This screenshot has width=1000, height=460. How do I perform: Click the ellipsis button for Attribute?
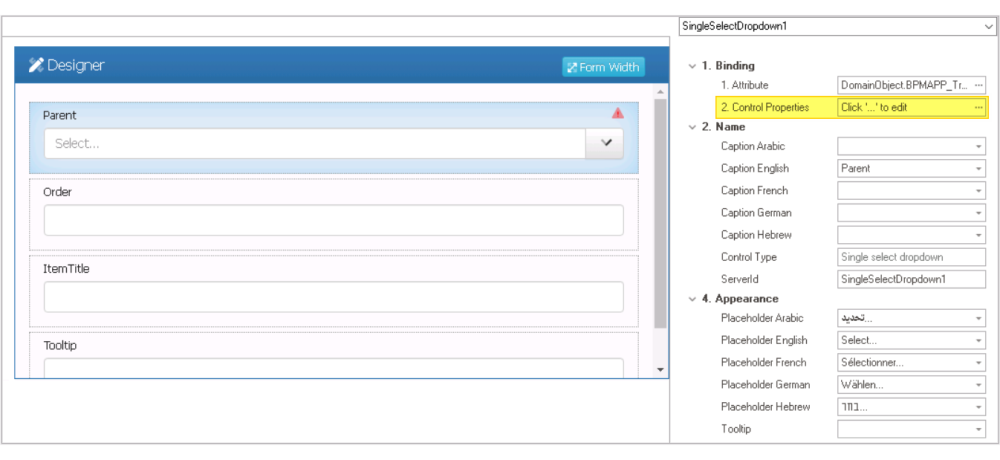tap(979, 85)
